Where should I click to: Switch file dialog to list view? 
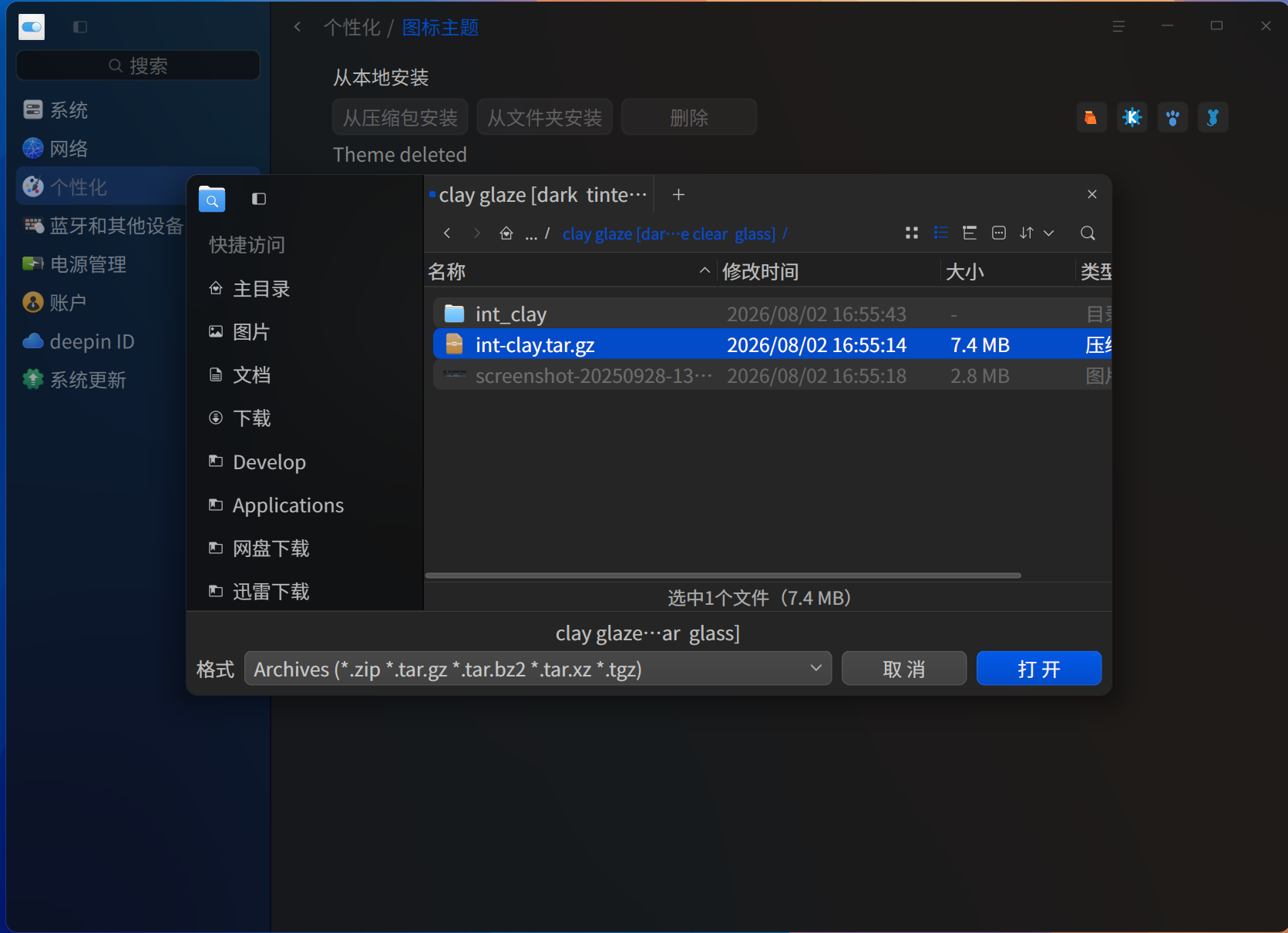940,233
